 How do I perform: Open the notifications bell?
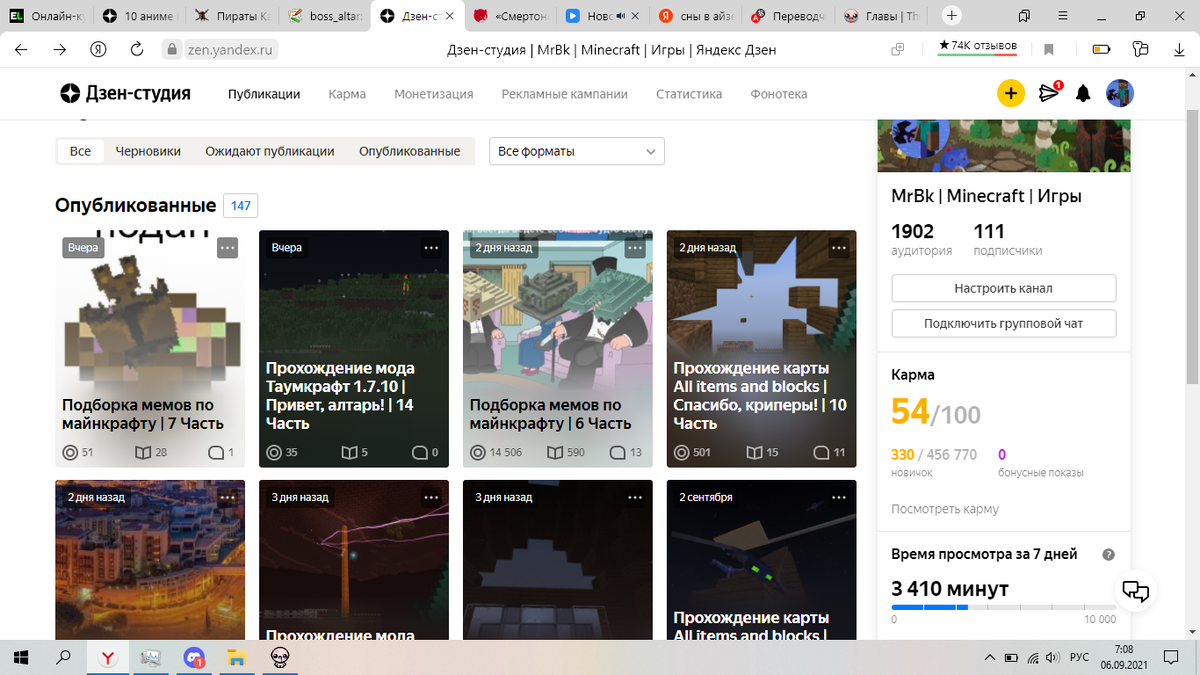pyautogui.click(x=1083, y=94)
